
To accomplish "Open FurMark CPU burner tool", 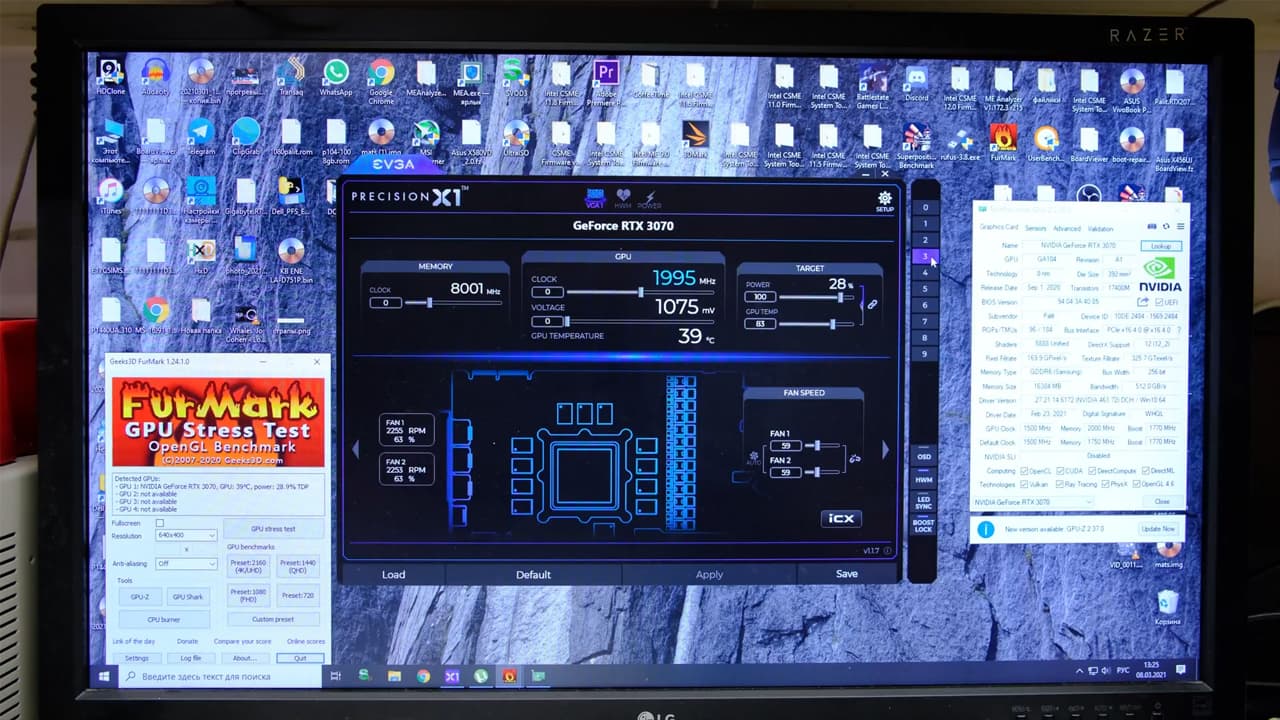I will coord(164,620).
